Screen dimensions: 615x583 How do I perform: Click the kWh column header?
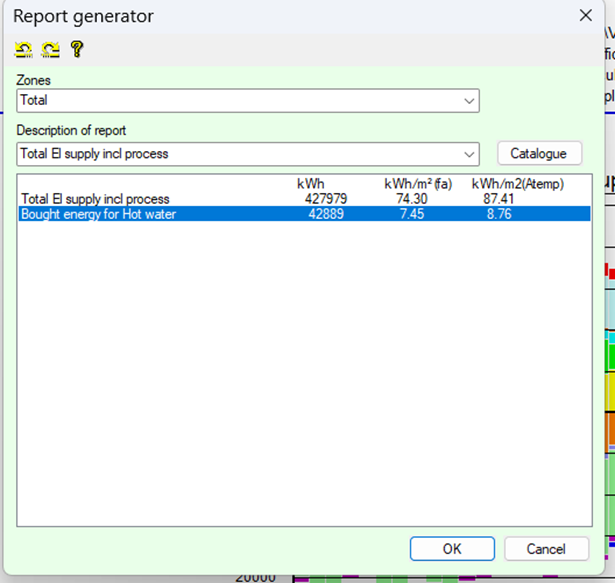click(x=311, y=185)
